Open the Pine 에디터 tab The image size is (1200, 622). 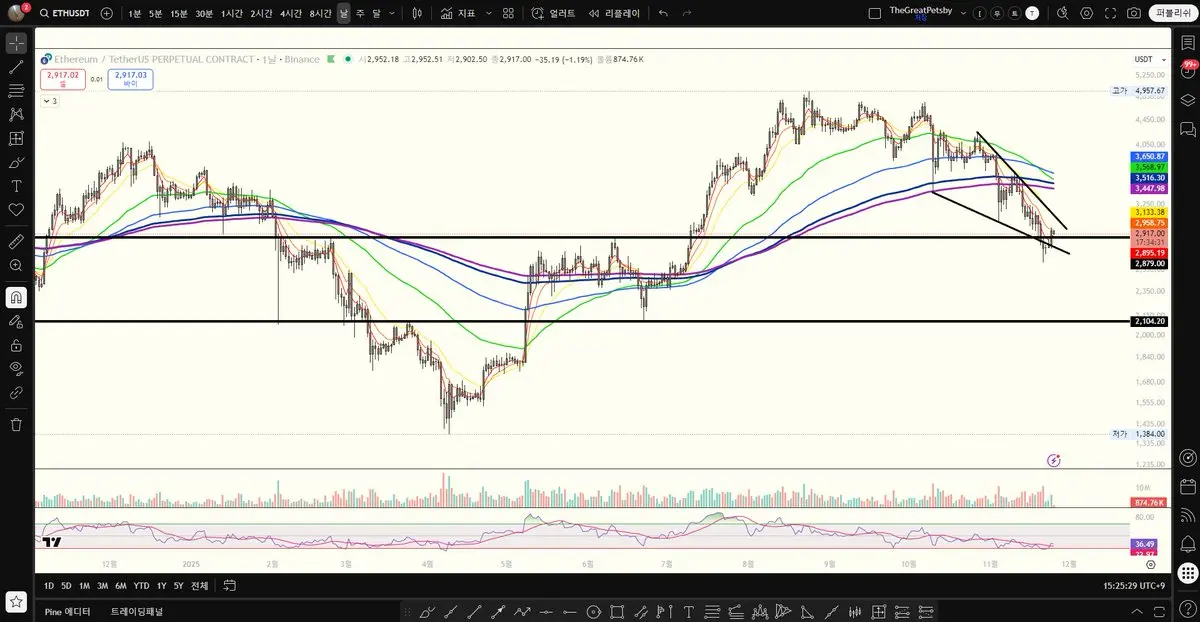pos(68,611)
